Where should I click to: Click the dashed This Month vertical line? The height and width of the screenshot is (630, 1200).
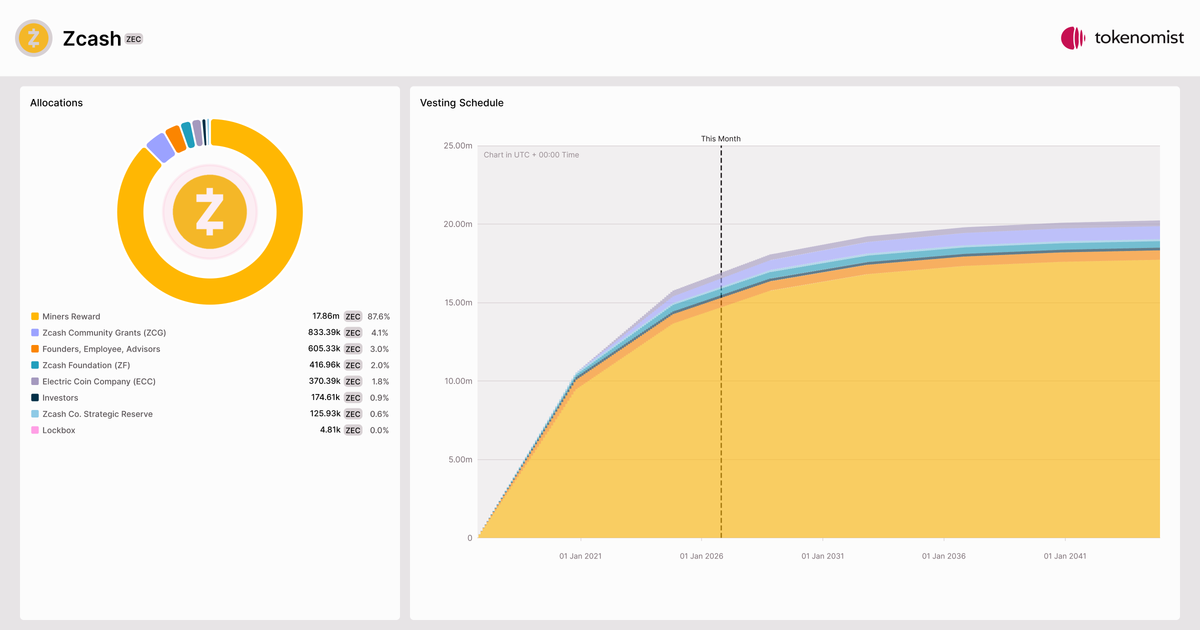coord(721,340)
